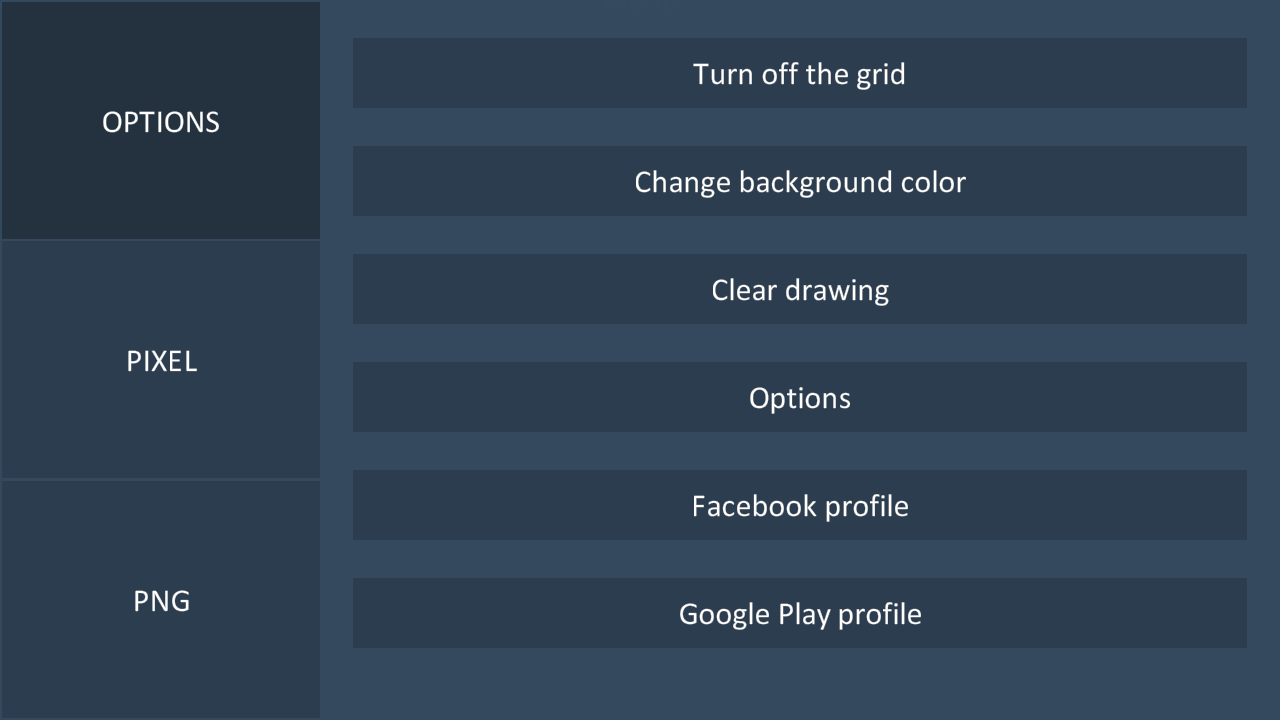Image resolution: width=1280 pixels, height=720 pixels.
Task: Click Change background color
Action: coord(799,181)
